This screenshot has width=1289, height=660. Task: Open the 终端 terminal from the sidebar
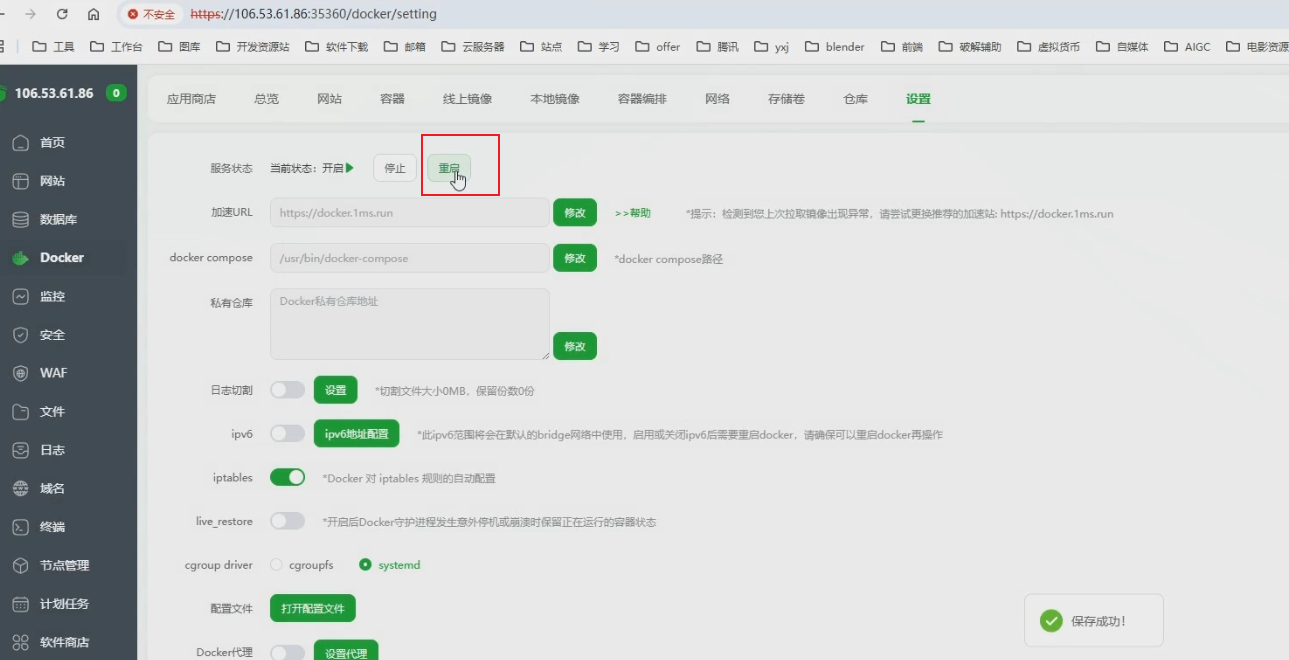(60, 527)
